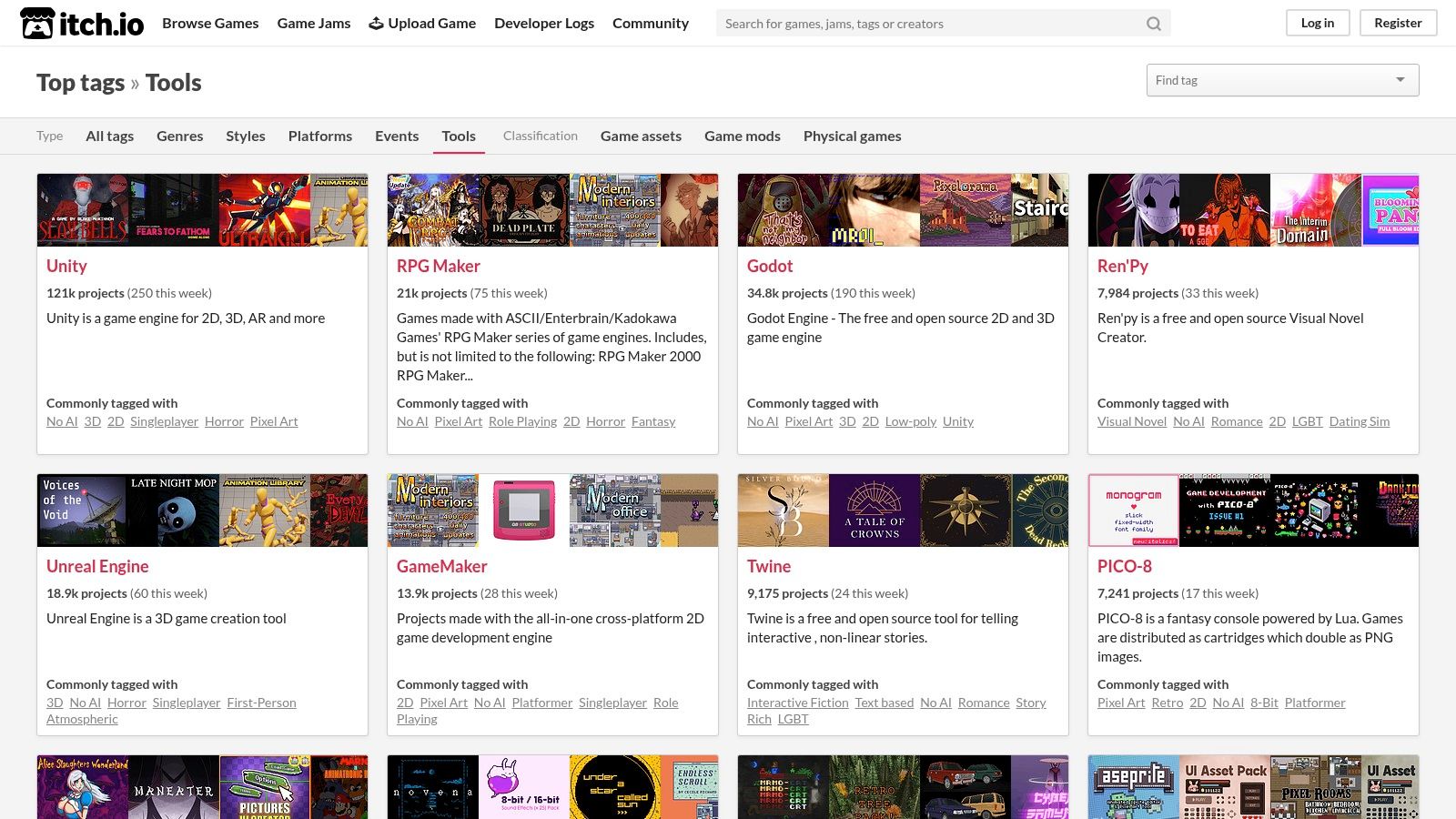Open the Twine tag link
The image size is (1456, 819).
pyautogui.click(x=769, y=566)
